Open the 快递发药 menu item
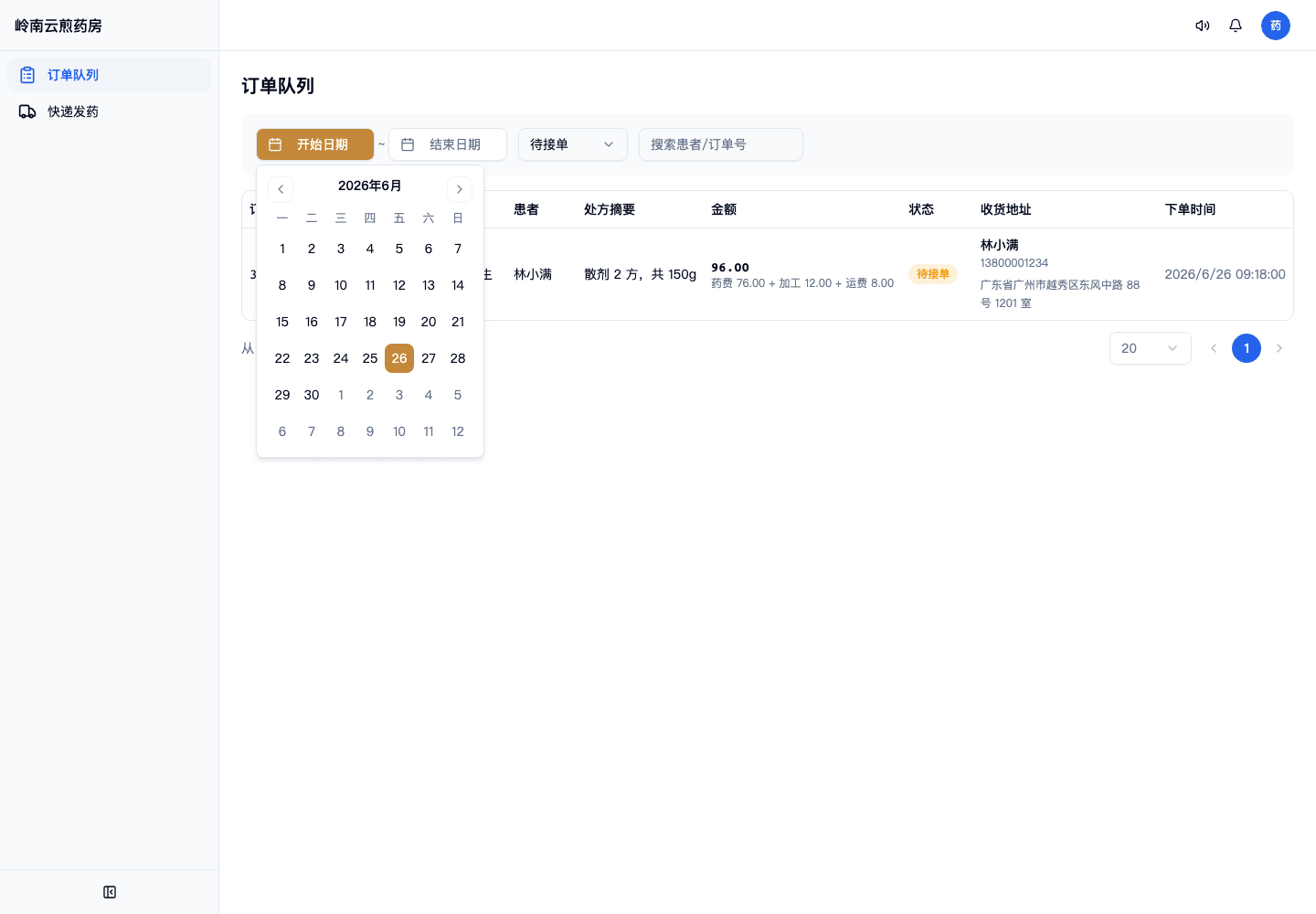The width and height of the screenshot is (1316, 914). [x=109, y=112]
